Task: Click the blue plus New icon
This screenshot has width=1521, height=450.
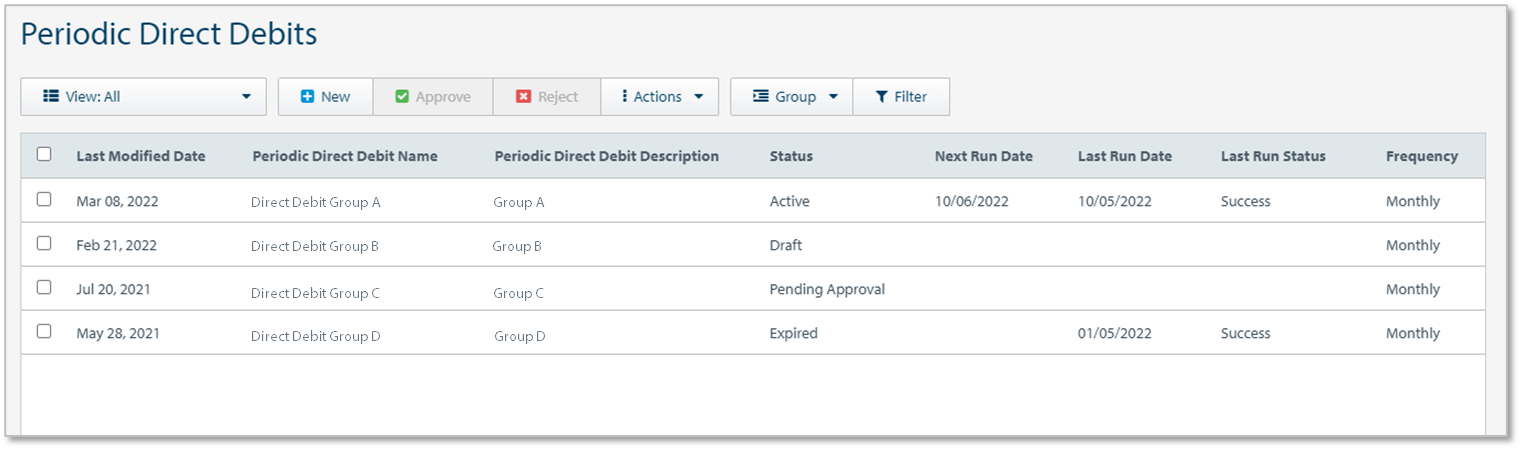Action: pos(308,97)
